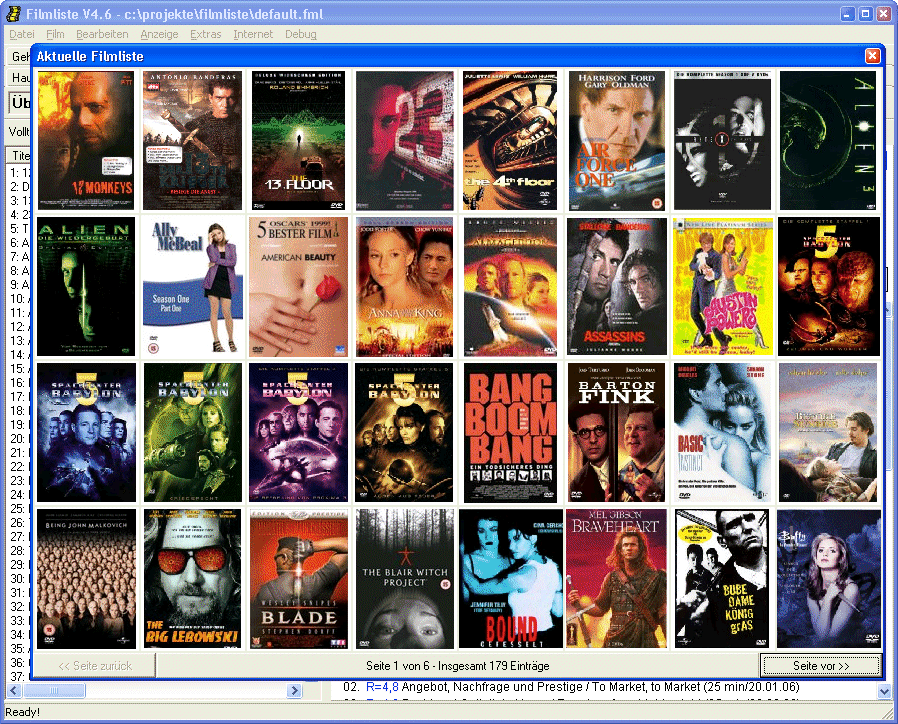Select the orange Babylon 5 season cover
Screen dimensions: 898x724
tap(829, 286)
